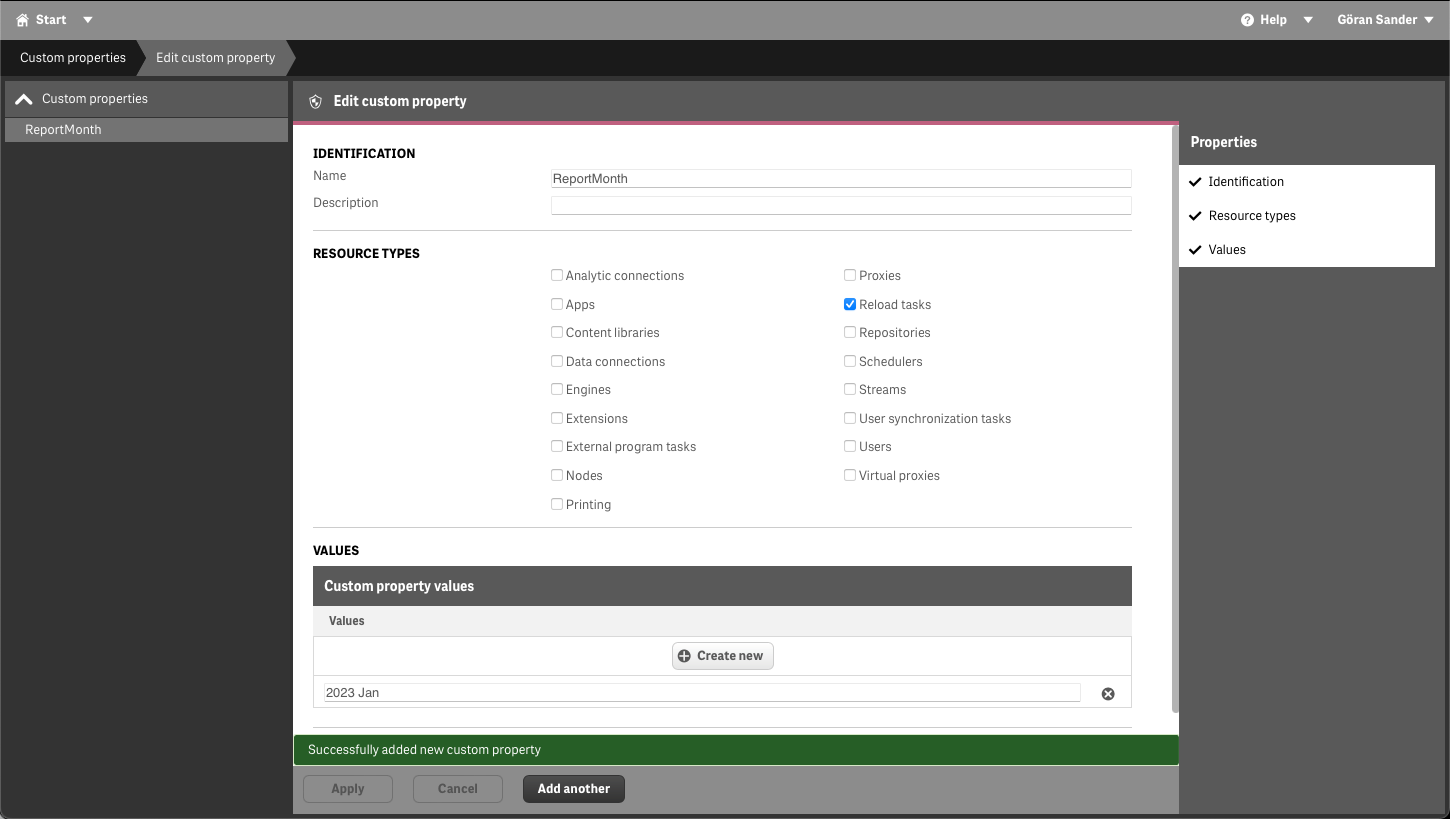1450x819 pixels.
Task: Check User synchronization tasks checkbox
Action: coord(850,418)
